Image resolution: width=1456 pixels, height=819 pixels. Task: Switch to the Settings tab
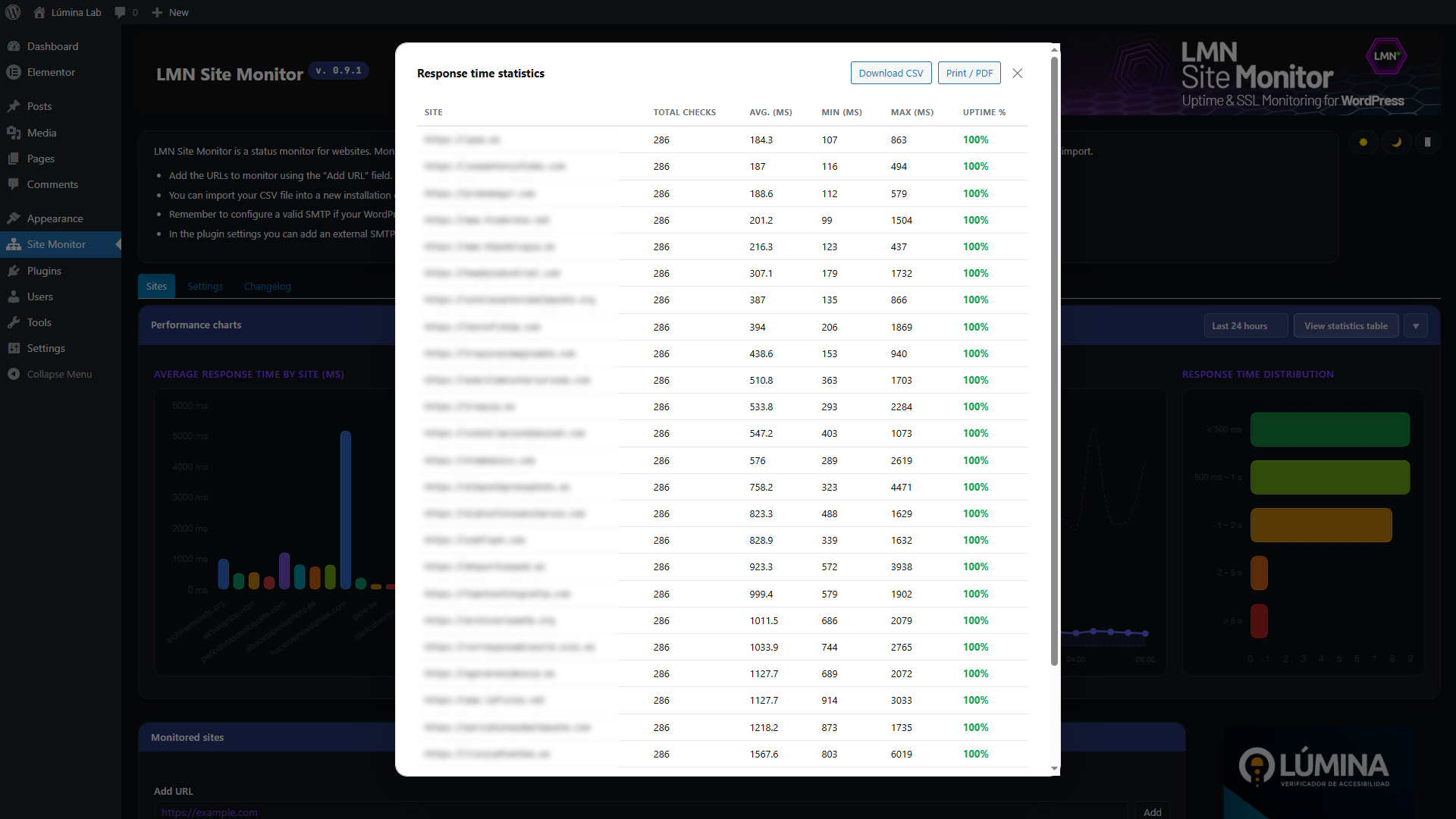(205, 286)
